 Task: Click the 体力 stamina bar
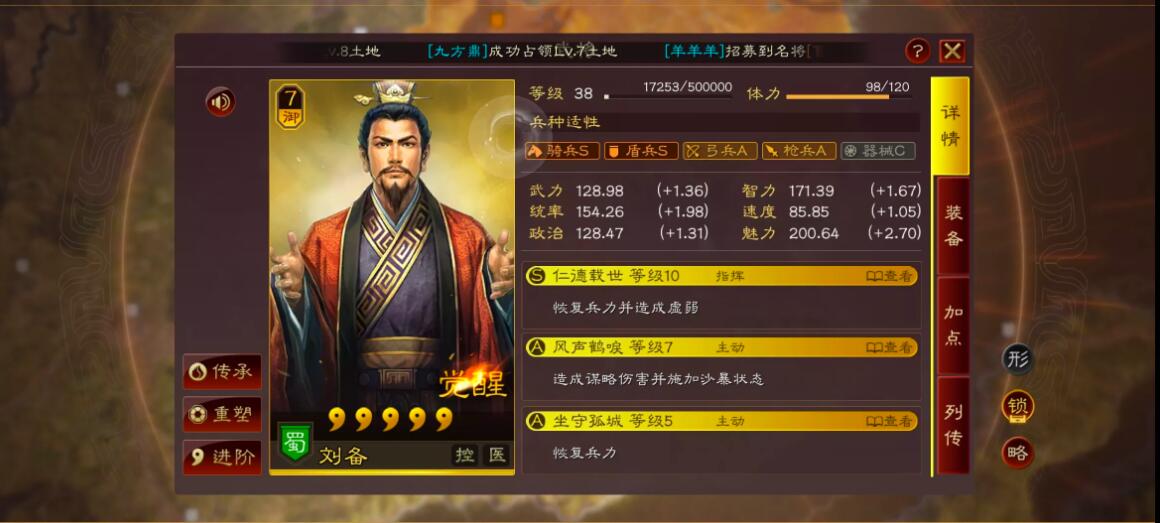point(849,96)
